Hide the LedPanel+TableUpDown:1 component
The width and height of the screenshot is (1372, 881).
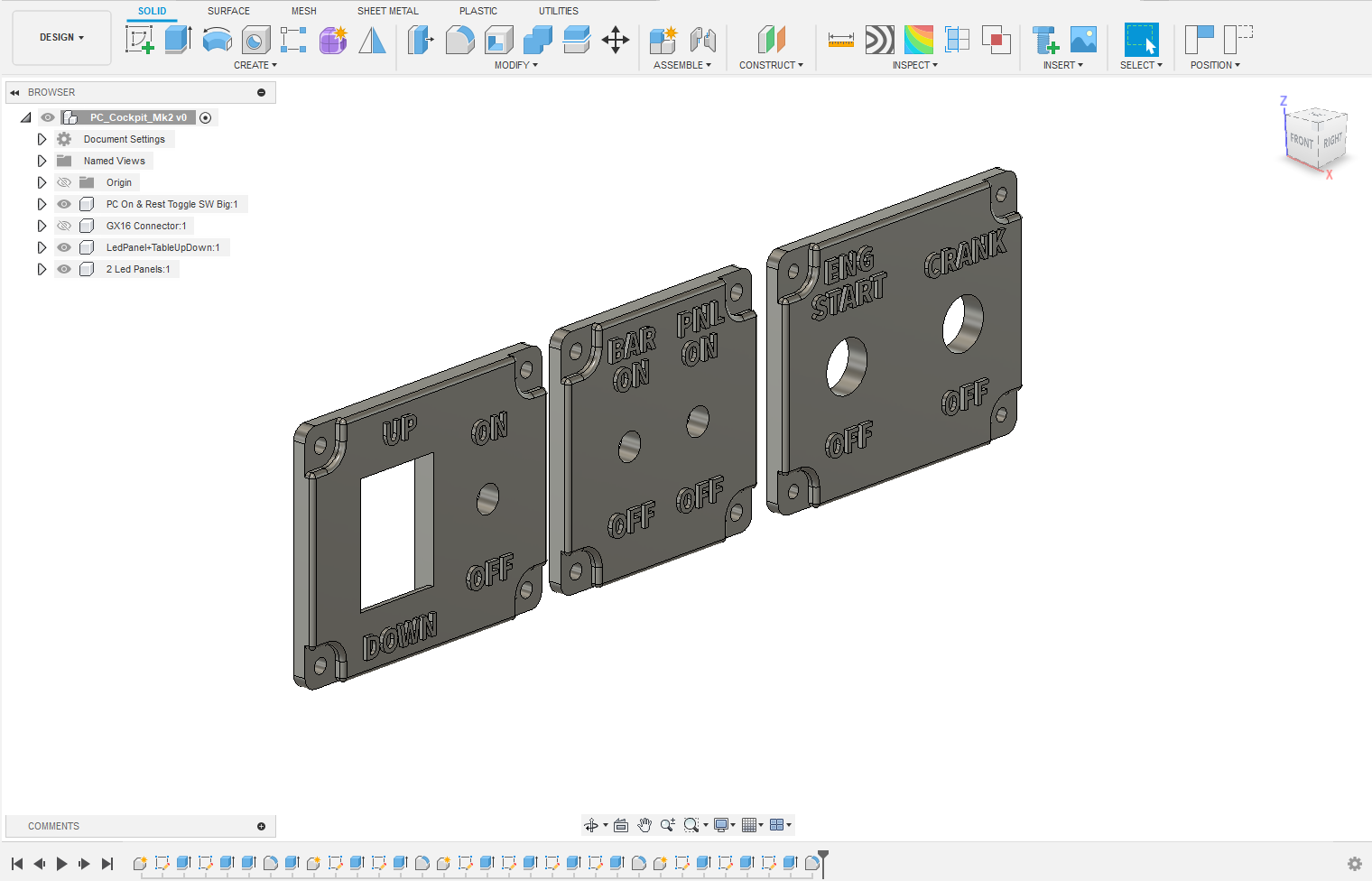point(64,247)
